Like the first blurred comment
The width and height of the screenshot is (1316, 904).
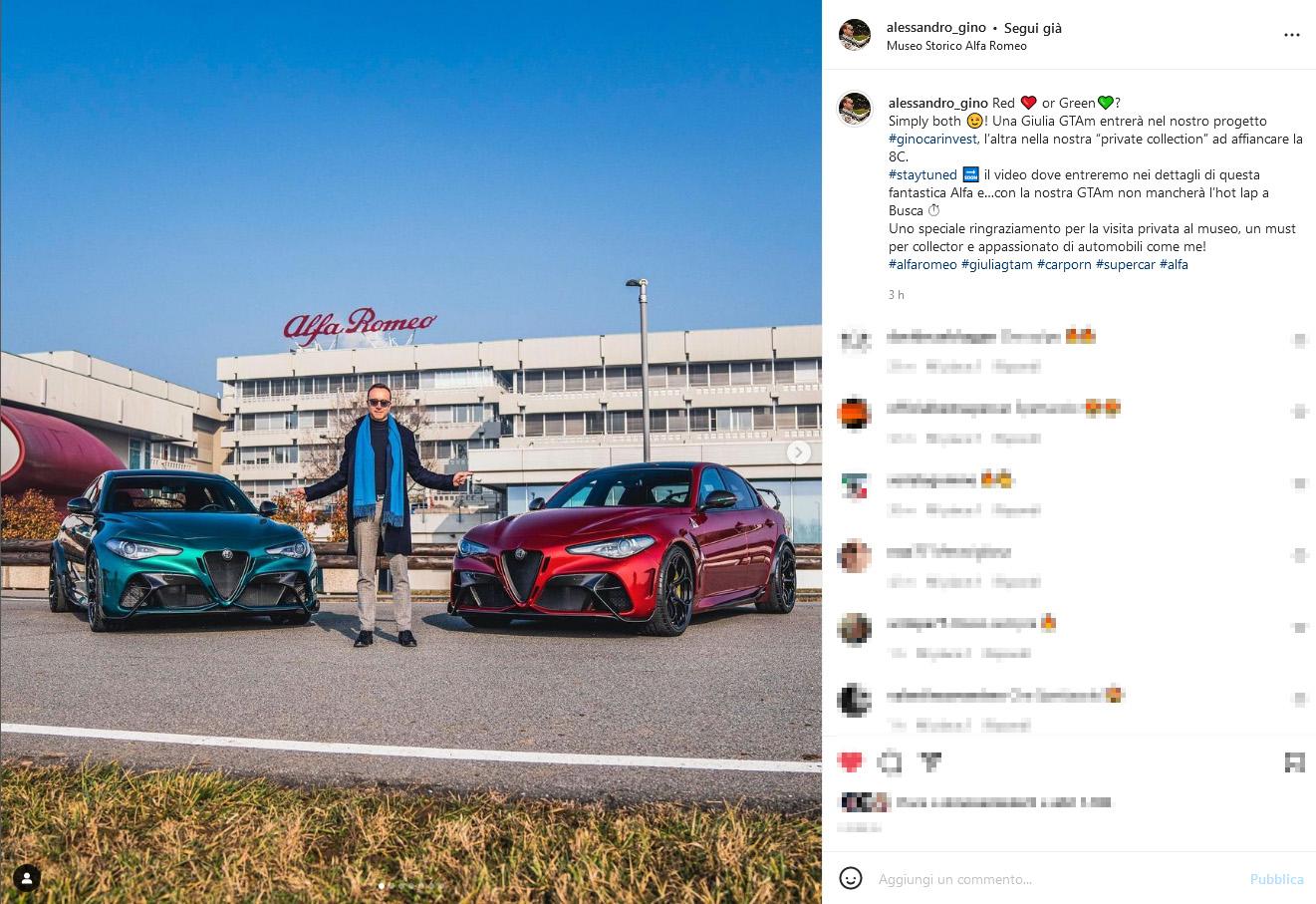point(1299,340)
